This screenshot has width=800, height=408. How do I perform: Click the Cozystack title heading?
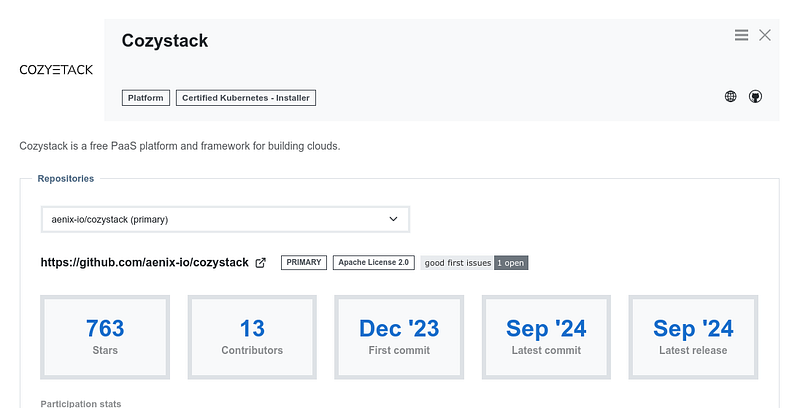click(x=165, y=41)
